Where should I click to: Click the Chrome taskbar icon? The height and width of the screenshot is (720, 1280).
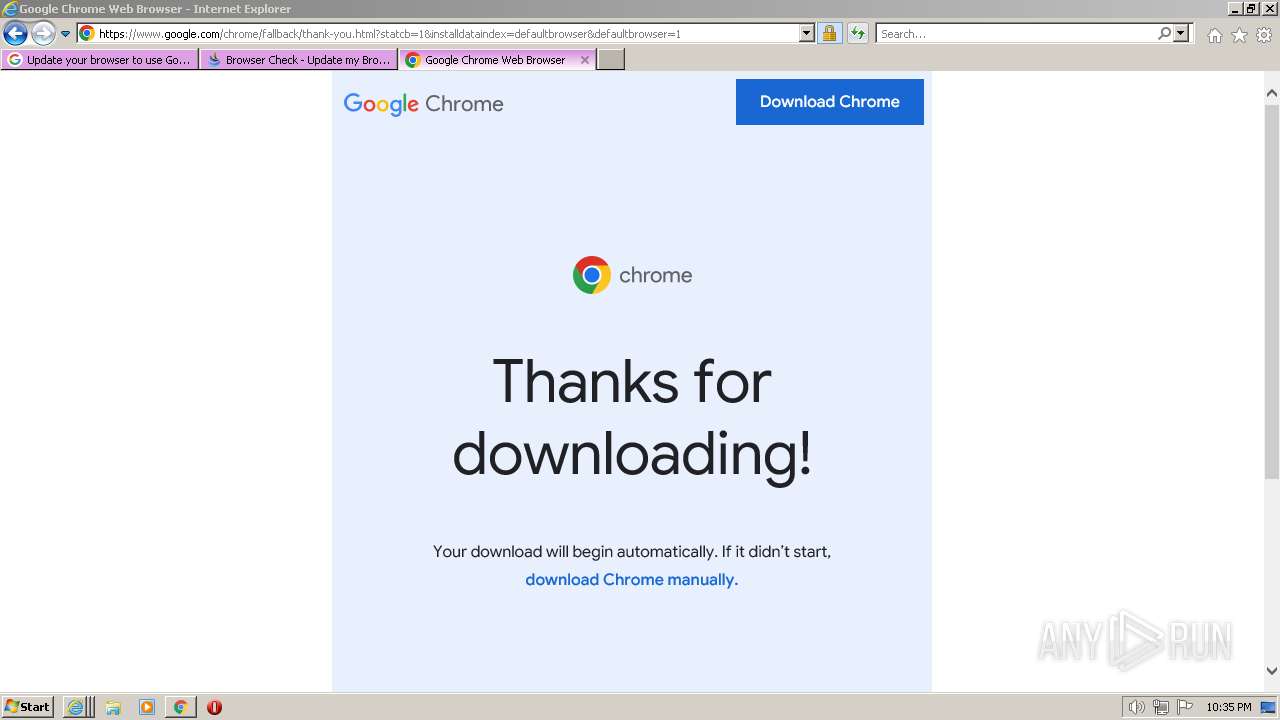(180, 707)
